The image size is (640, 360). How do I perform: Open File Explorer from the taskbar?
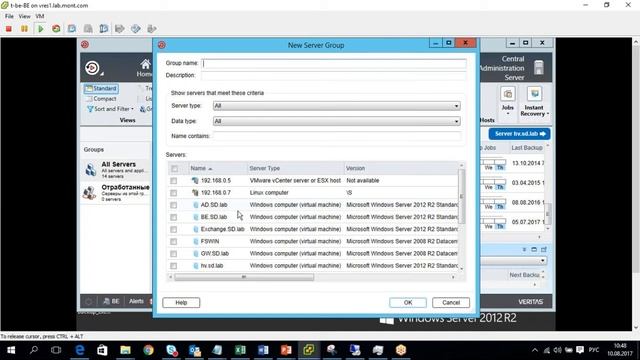point(125,350)
